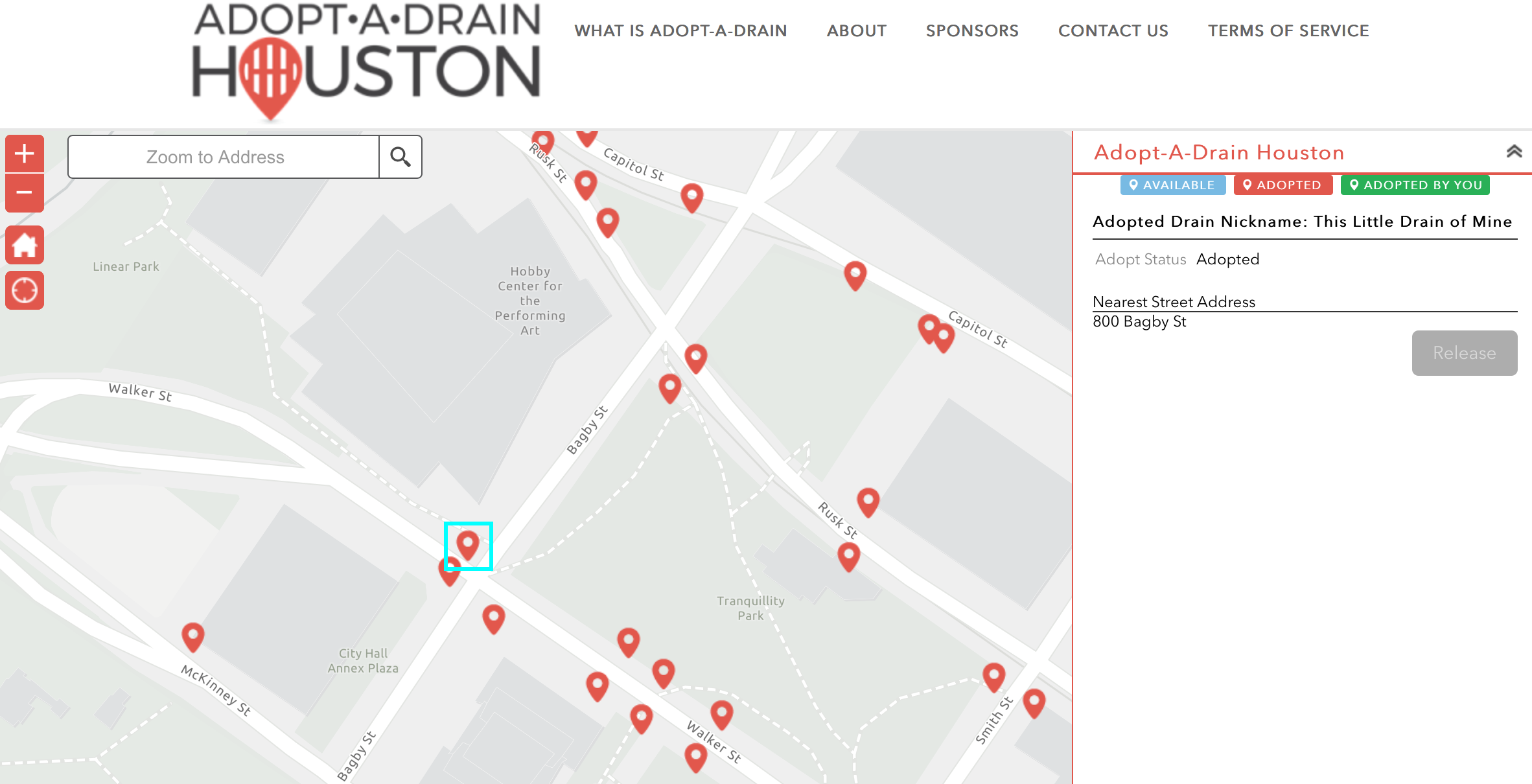Open the ABOUT page

856,30
